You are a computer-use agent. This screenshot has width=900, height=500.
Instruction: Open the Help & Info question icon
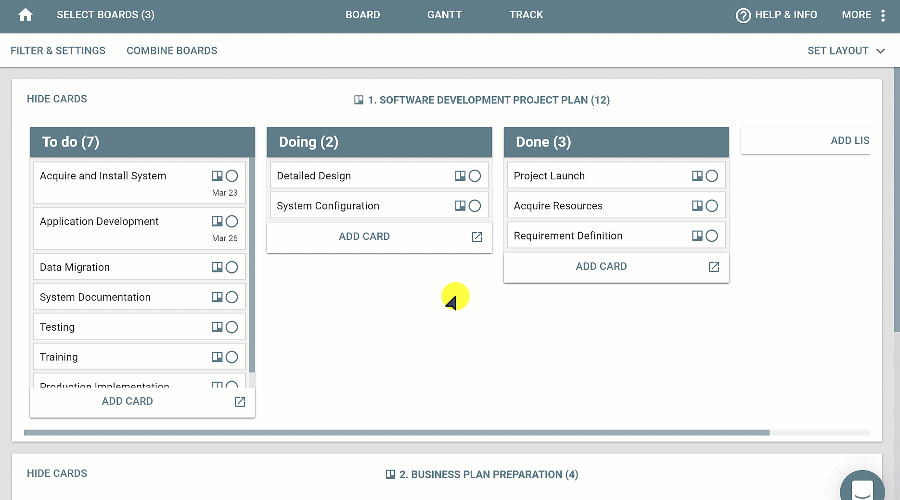tap(743, 15)
